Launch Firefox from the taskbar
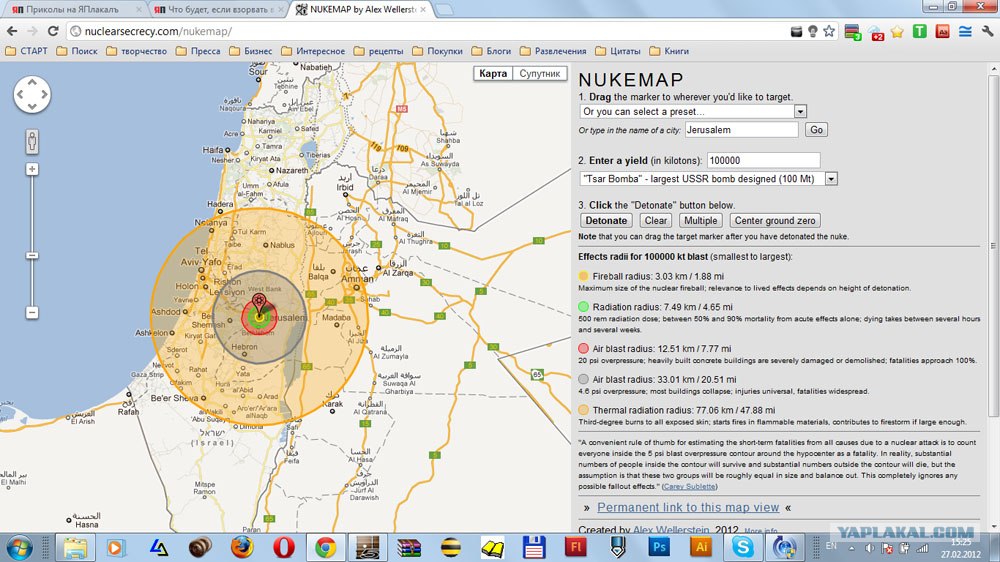The image size is (1000, 562). tap(242, 547)
